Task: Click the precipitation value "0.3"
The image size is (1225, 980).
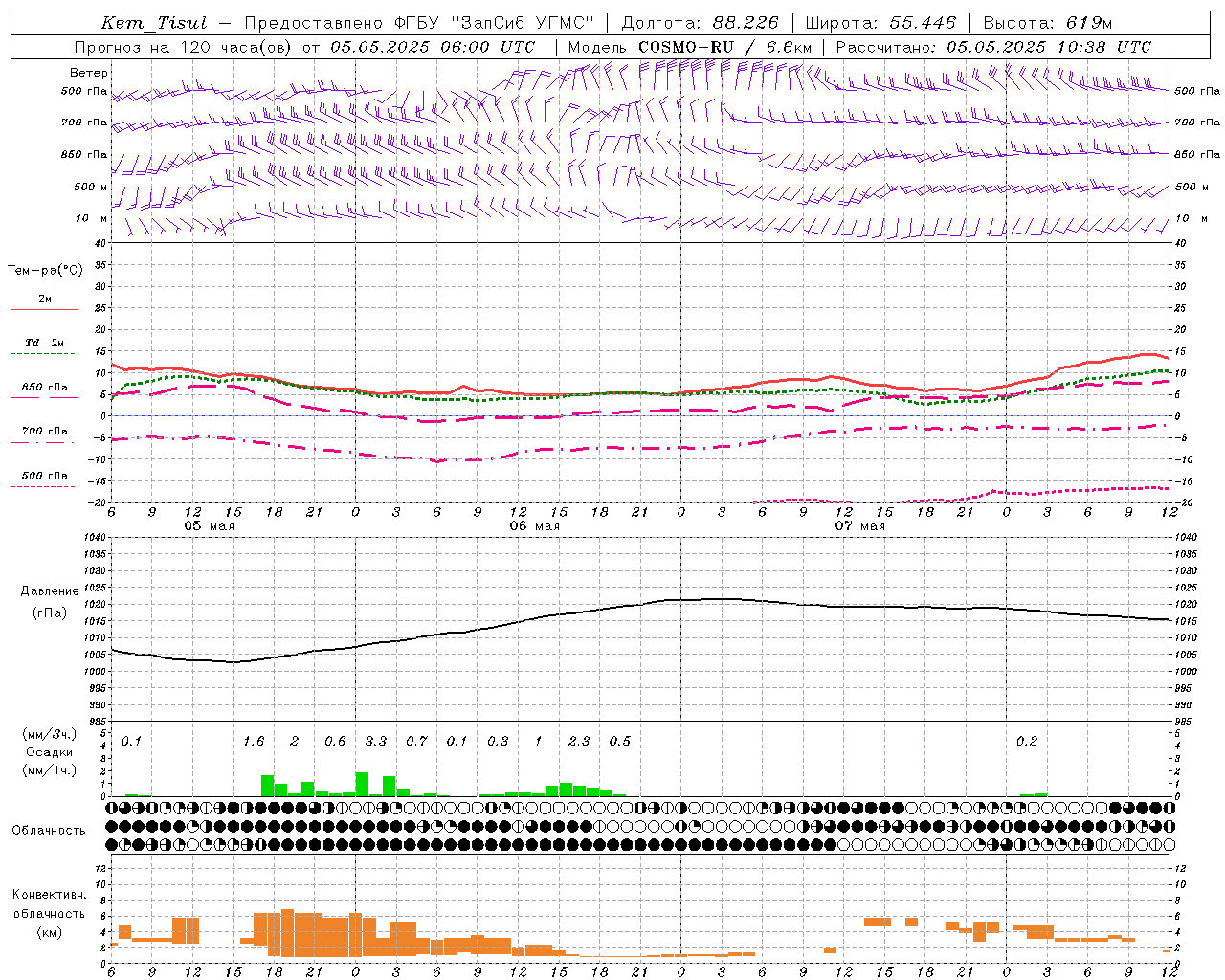Action: [x=498, y=741]
